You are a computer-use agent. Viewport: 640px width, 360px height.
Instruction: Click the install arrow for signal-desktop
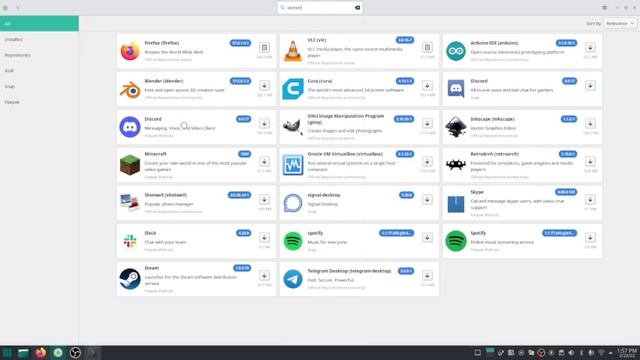click(427, 199)
